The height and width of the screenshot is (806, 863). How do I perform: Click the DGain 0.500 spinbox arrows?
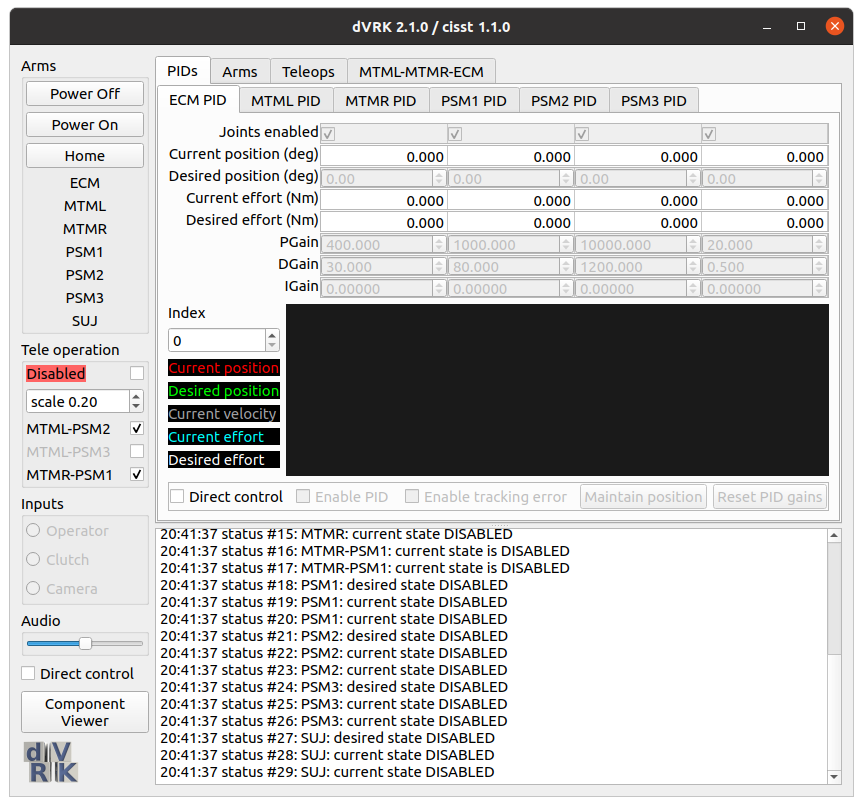[819, 266]
